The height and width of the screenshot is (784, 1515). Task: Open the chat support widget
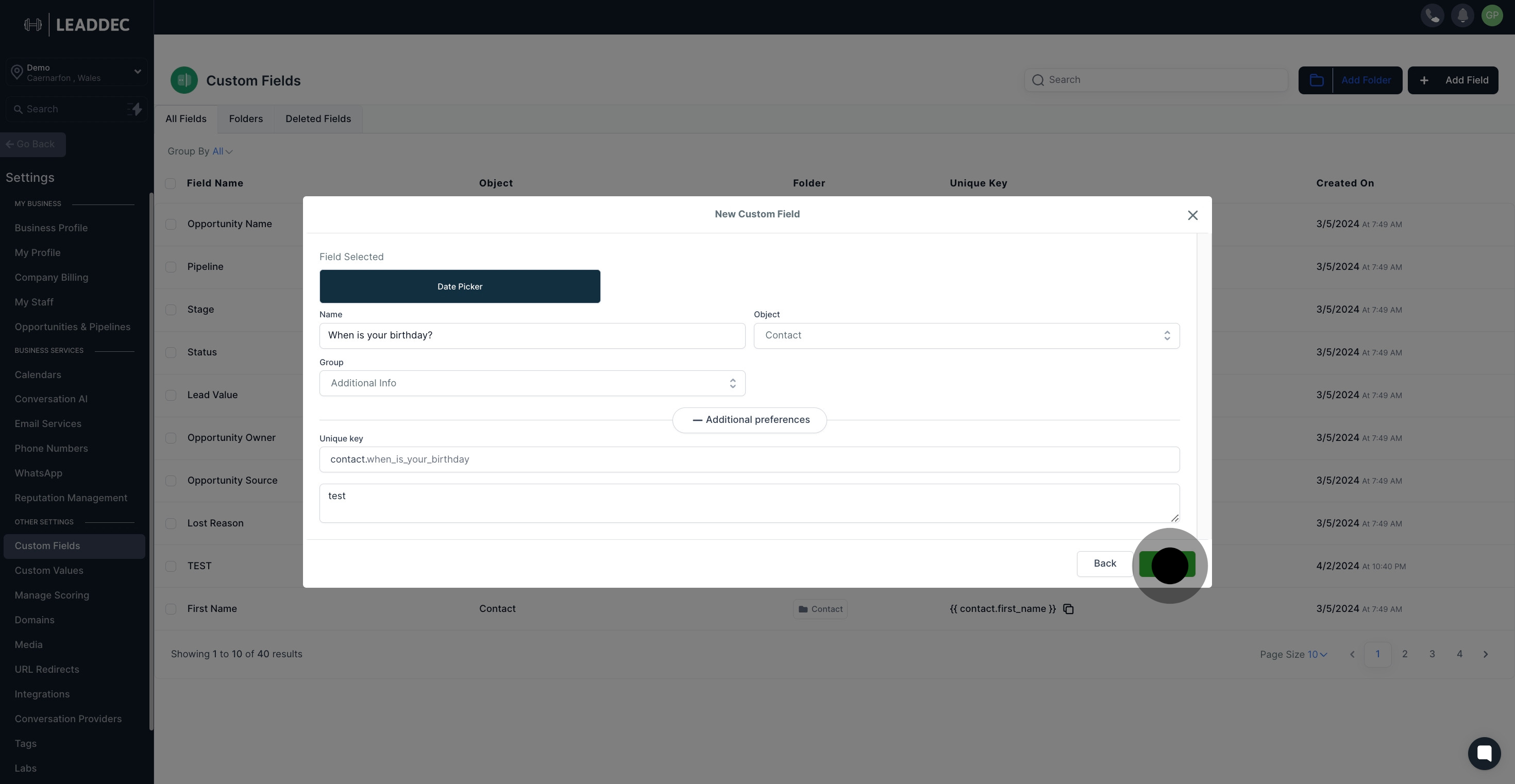click(x=1484, y=753)
